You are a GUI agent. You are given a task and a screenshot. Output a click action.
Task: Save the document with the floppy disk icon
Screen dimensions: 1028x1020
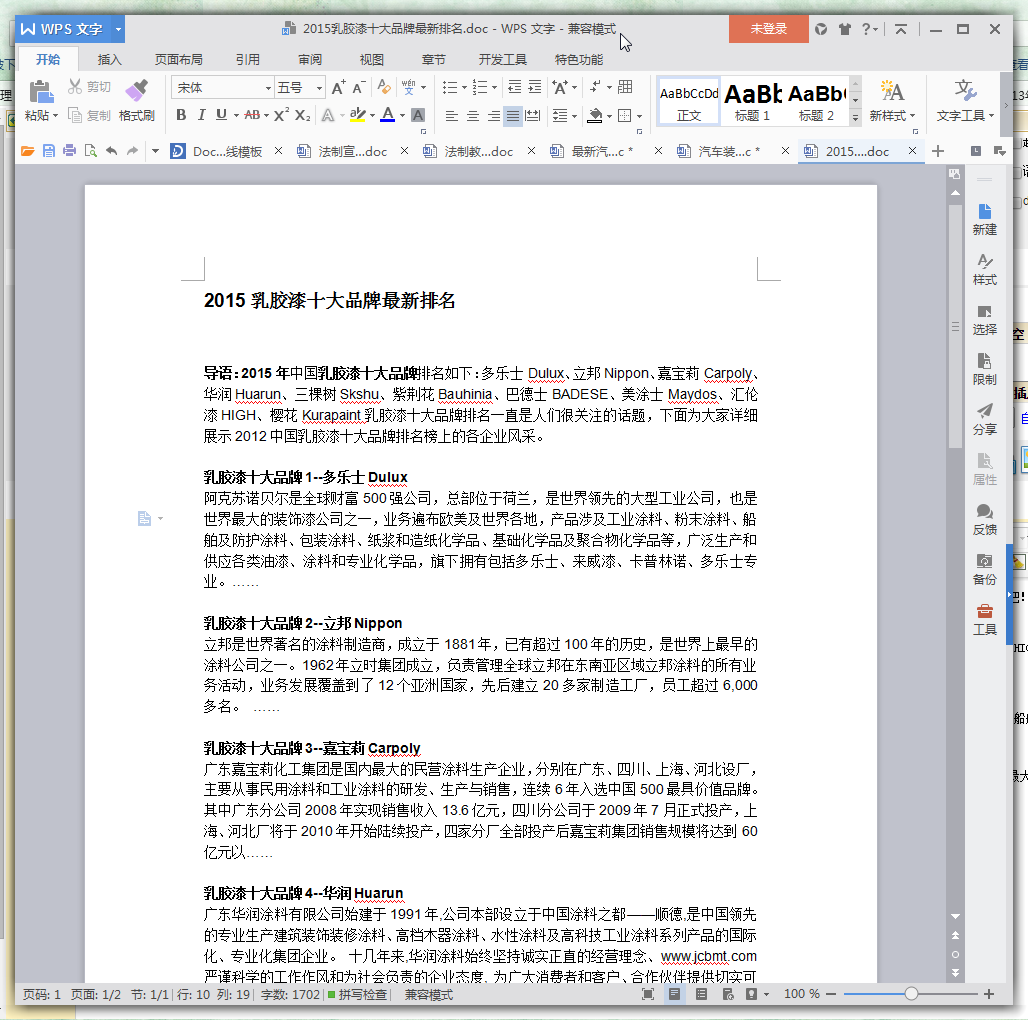click(x=49, y=151)
